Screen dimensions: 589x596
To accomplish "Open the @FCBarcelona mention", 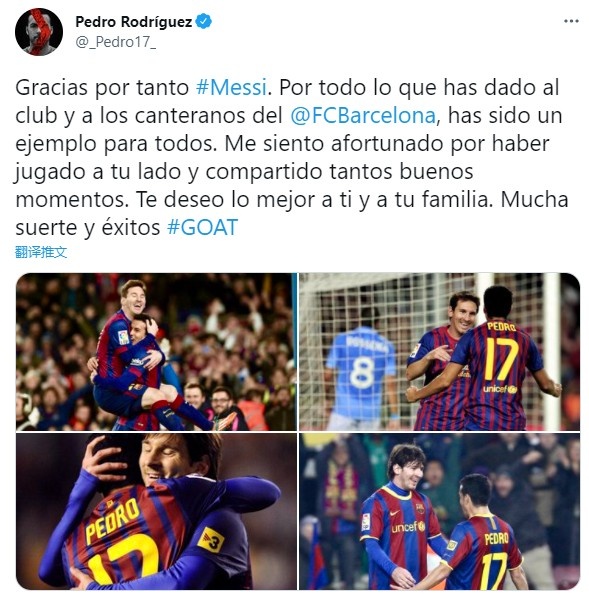I will coord(363,116).
